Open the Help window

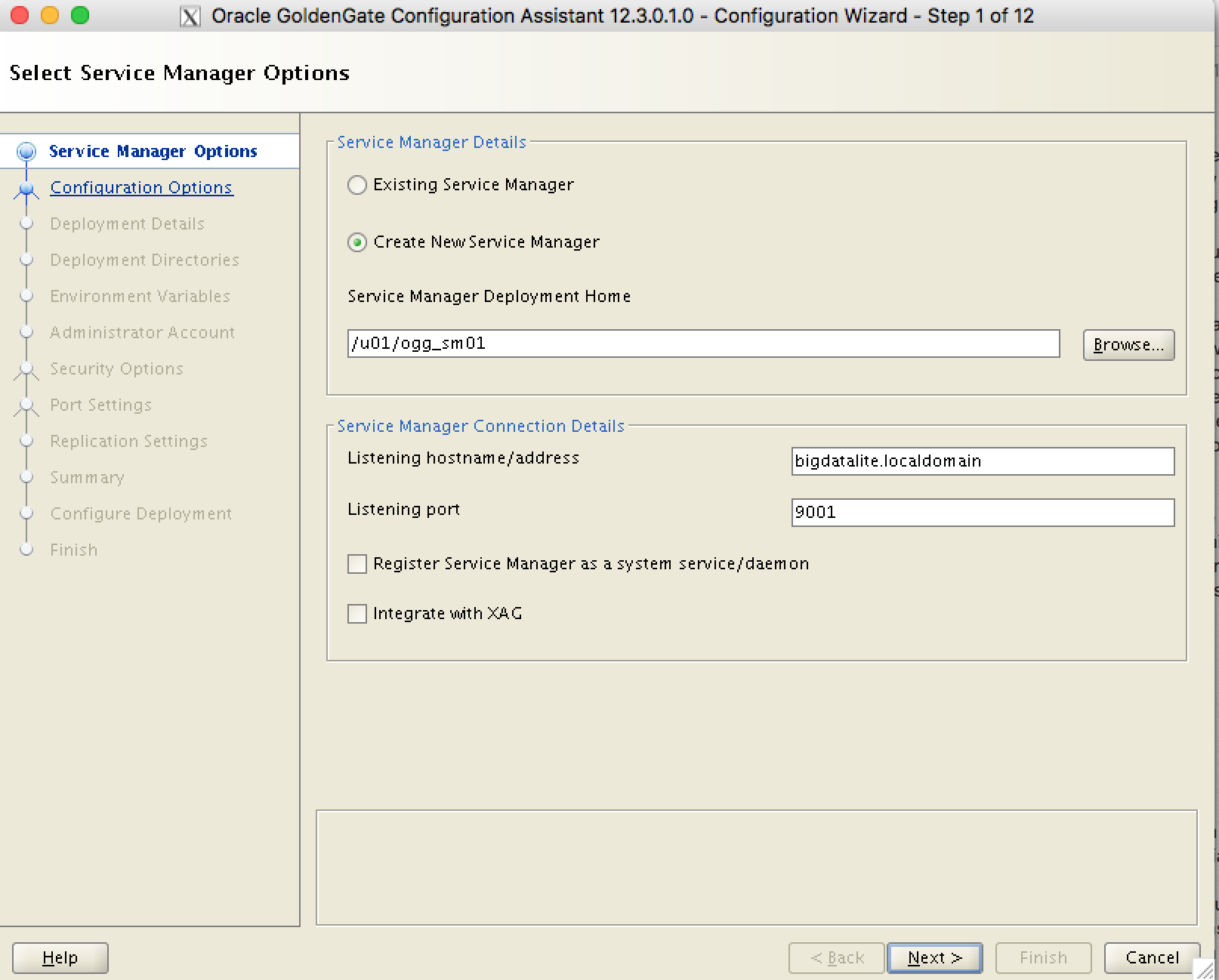tap(60, 957)
